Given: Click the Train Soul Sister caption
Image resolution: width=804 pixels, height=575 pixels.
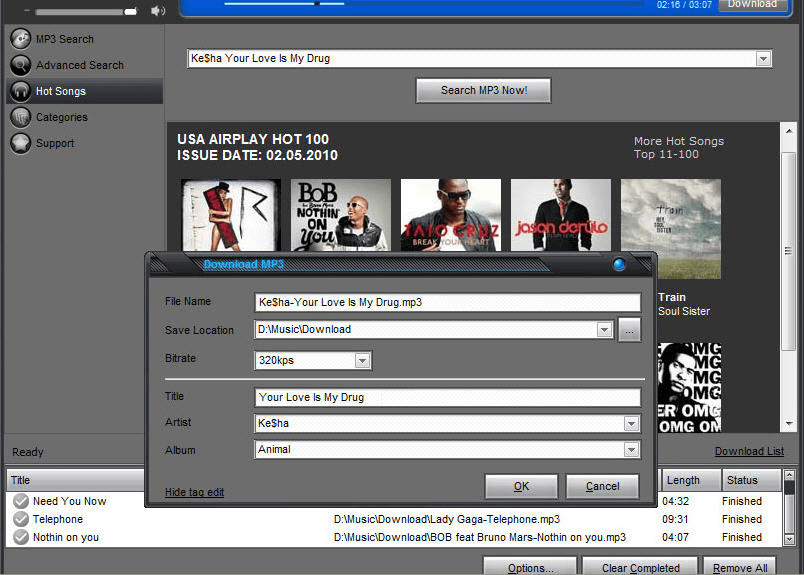Looking at the screenshot, I should [684, 304].
